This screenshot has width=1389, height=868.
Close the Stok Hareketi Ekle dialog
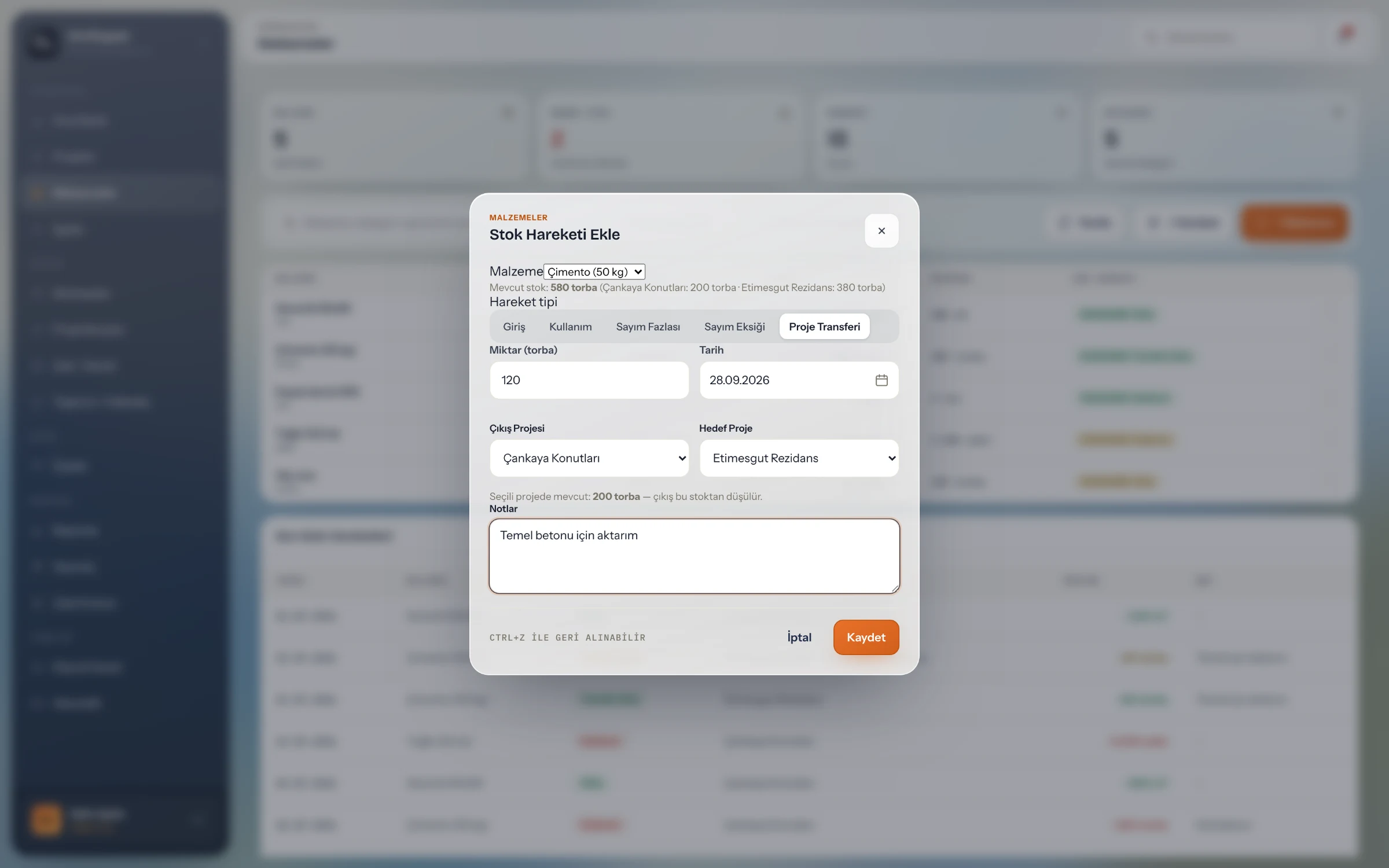[x=881, y=231]
